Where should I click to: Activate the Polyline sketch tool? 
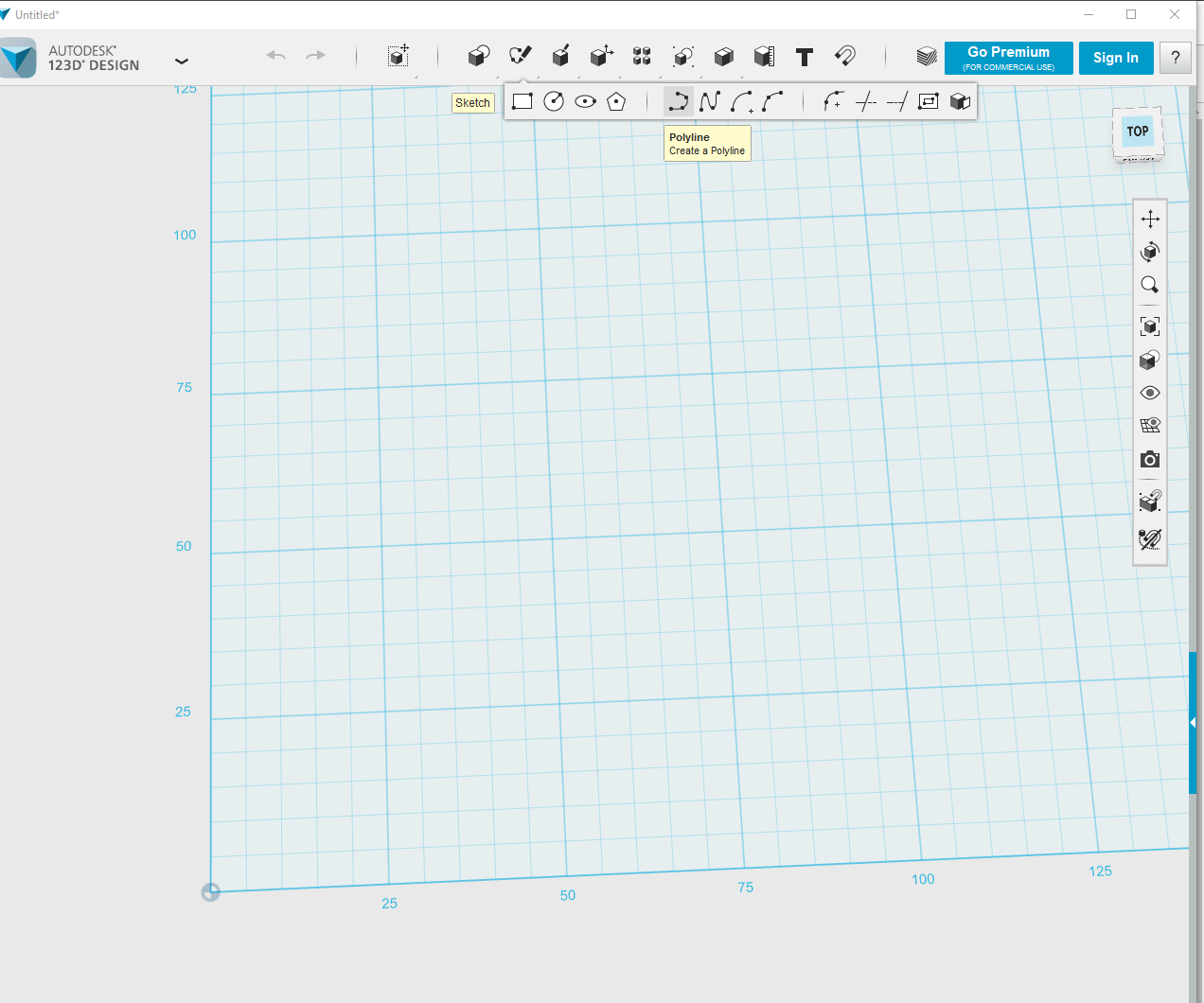pos(678,101)
